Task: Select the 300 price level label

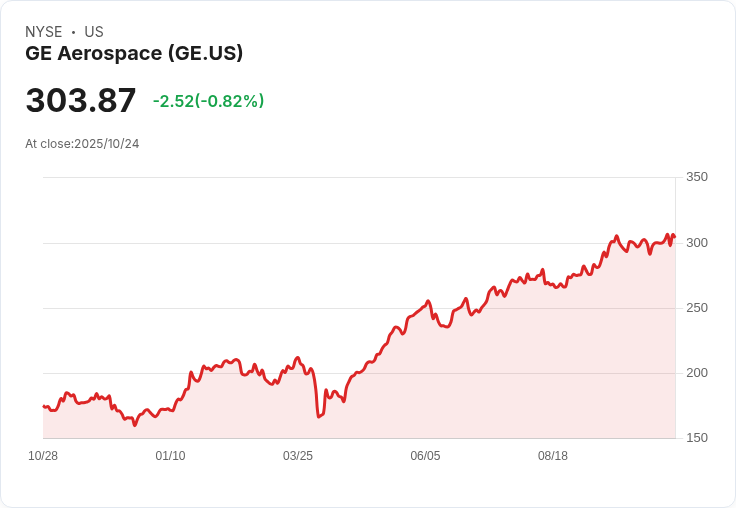Action: 696,243
